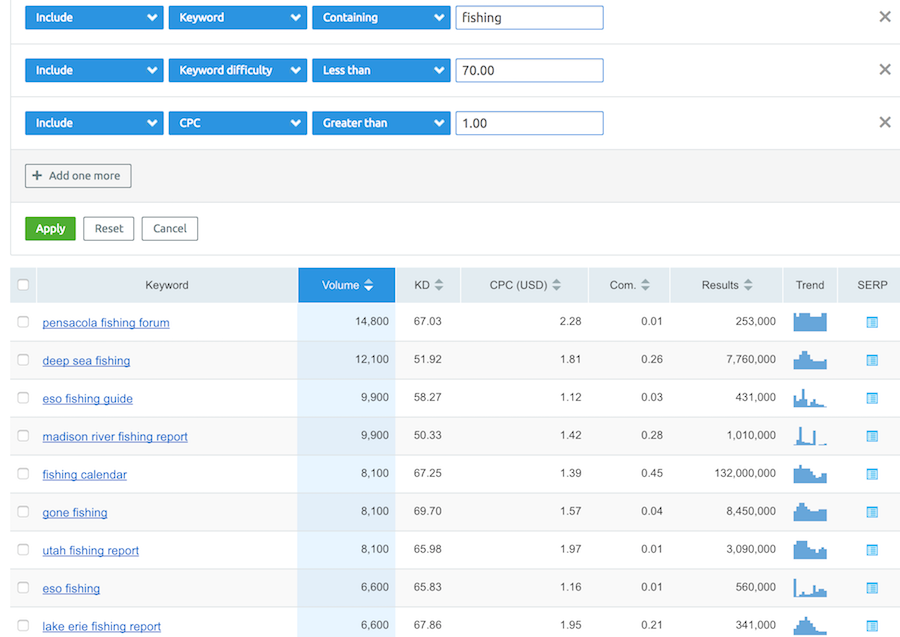900x637 pixels.
Task: Check the madison river fishing report row
Action: pos(23,435)
